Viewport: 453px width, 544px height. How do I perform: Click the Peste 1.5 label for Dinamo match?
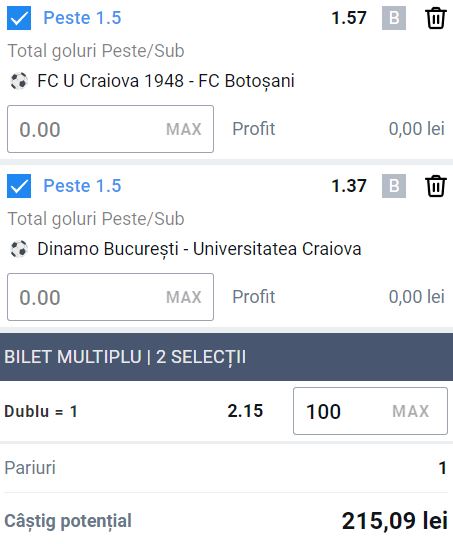click(x=82, y=186)
